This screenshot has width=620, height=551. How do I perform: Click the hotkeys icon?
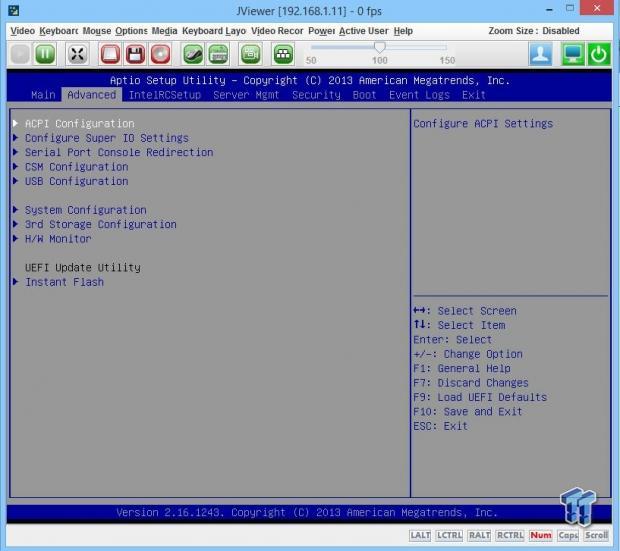click(x=283, y=54)
